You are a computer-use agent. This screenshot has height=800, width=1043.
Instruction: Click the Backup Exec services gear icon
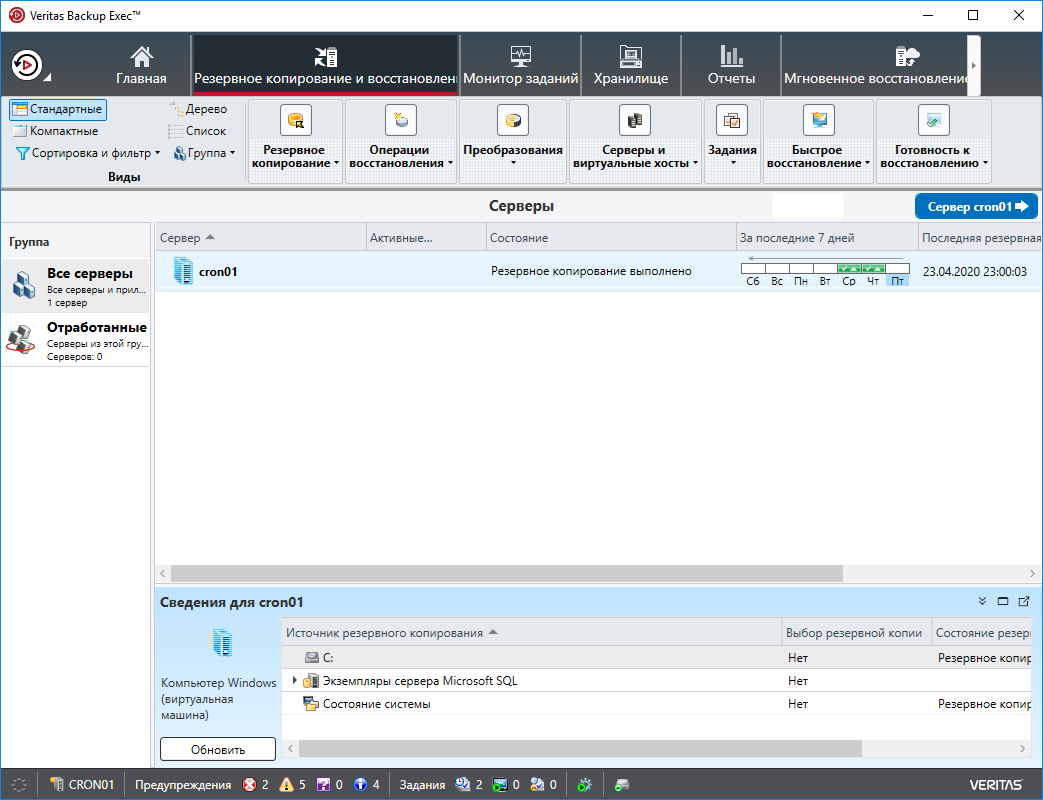[585, 785]
